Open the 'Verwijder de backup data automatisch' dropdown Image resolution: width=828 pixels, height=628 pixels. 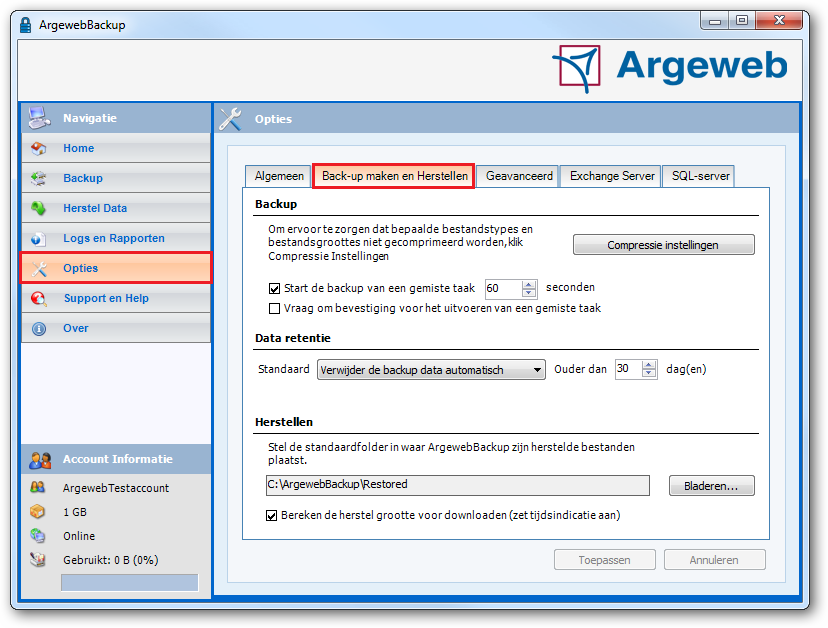coord(431,370)
